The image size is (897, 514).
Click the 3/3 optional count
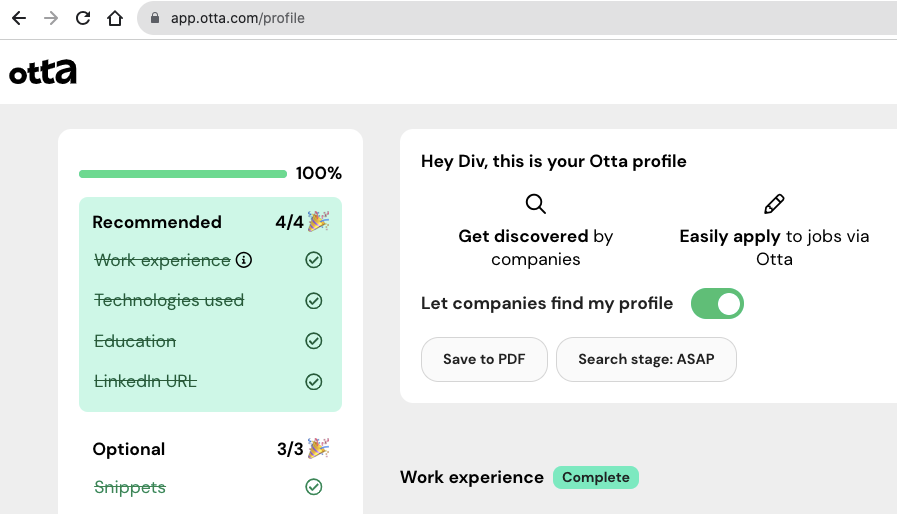pos(290,449)
